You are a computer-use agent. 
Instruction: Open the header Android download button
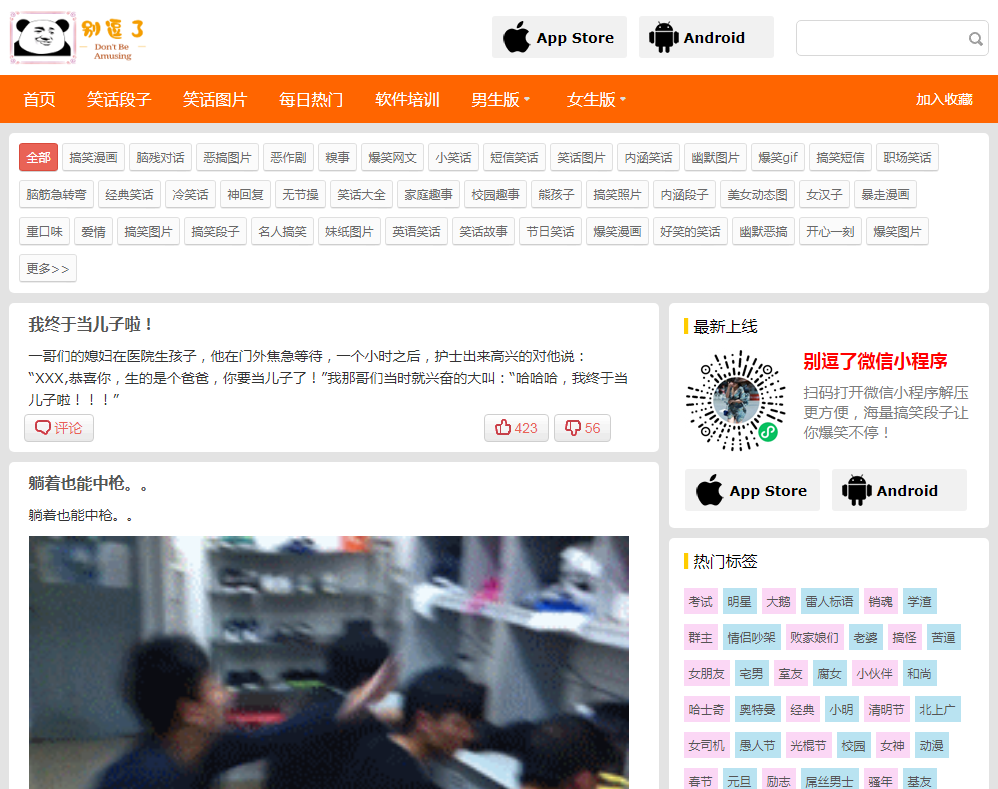[x=706, y=38]
